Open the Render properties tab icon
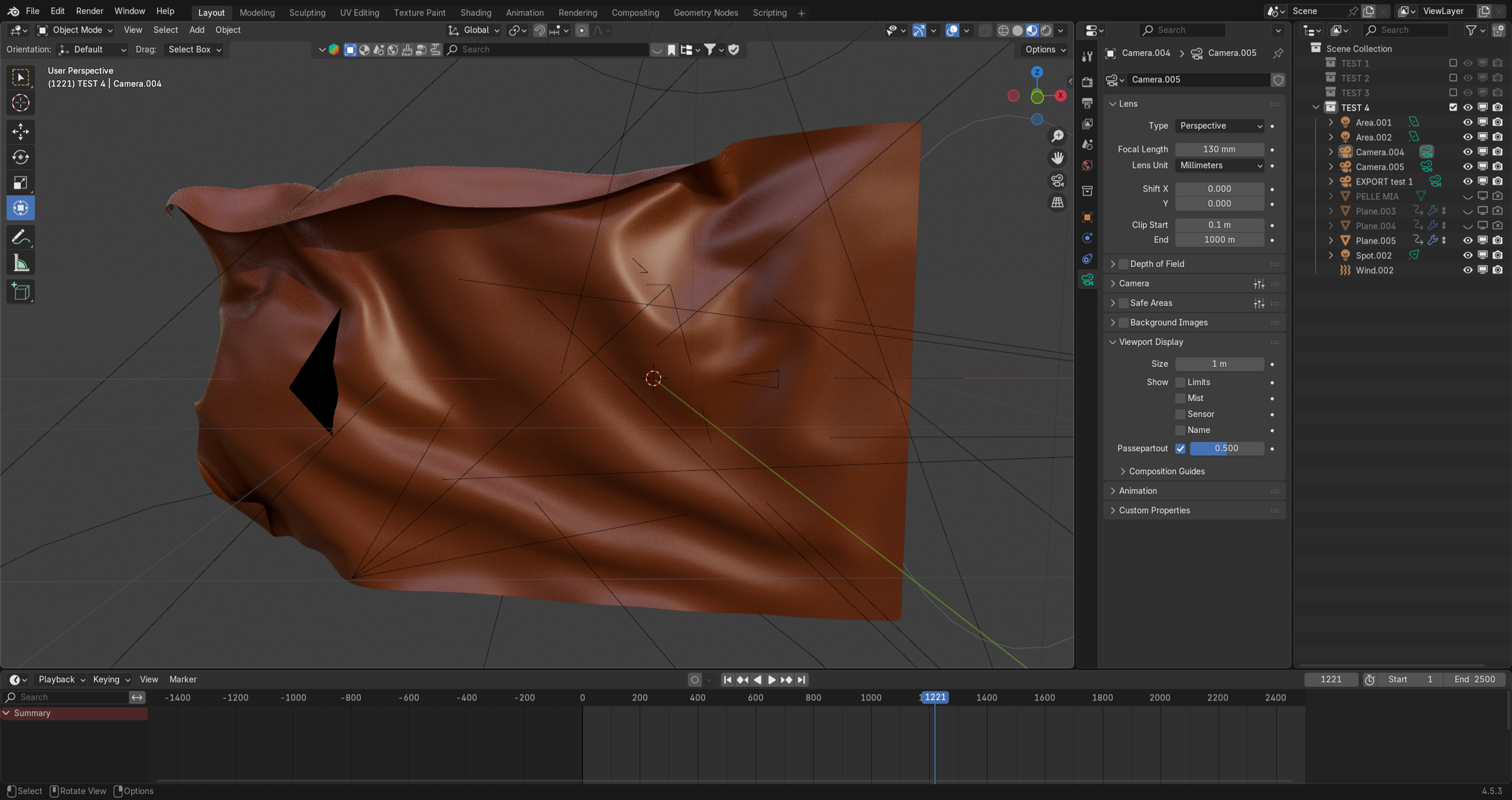 1087,82
